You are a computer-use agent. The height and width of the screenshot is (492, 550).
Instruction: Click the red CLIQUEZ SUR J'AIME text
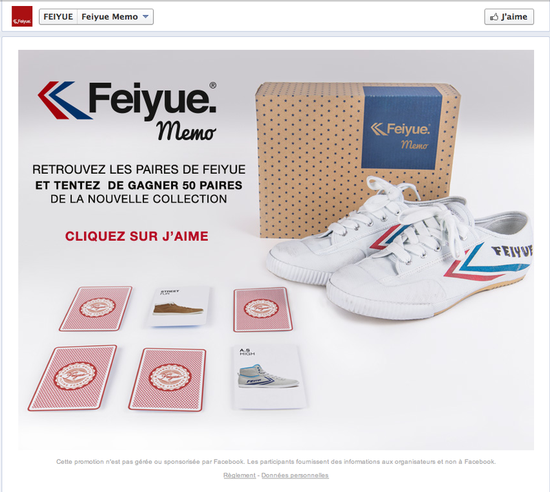[x=137, y=236]
